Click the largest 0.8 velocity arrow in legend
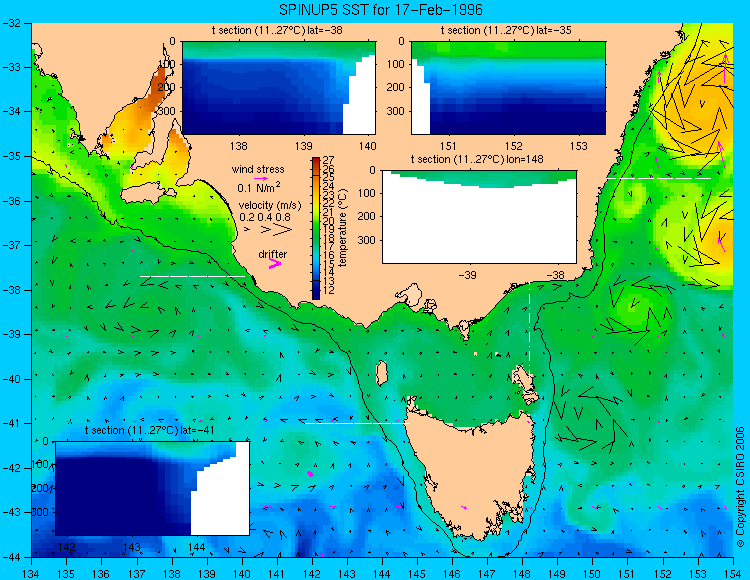Viewport: 750px width, 580px height. (283, 230)
